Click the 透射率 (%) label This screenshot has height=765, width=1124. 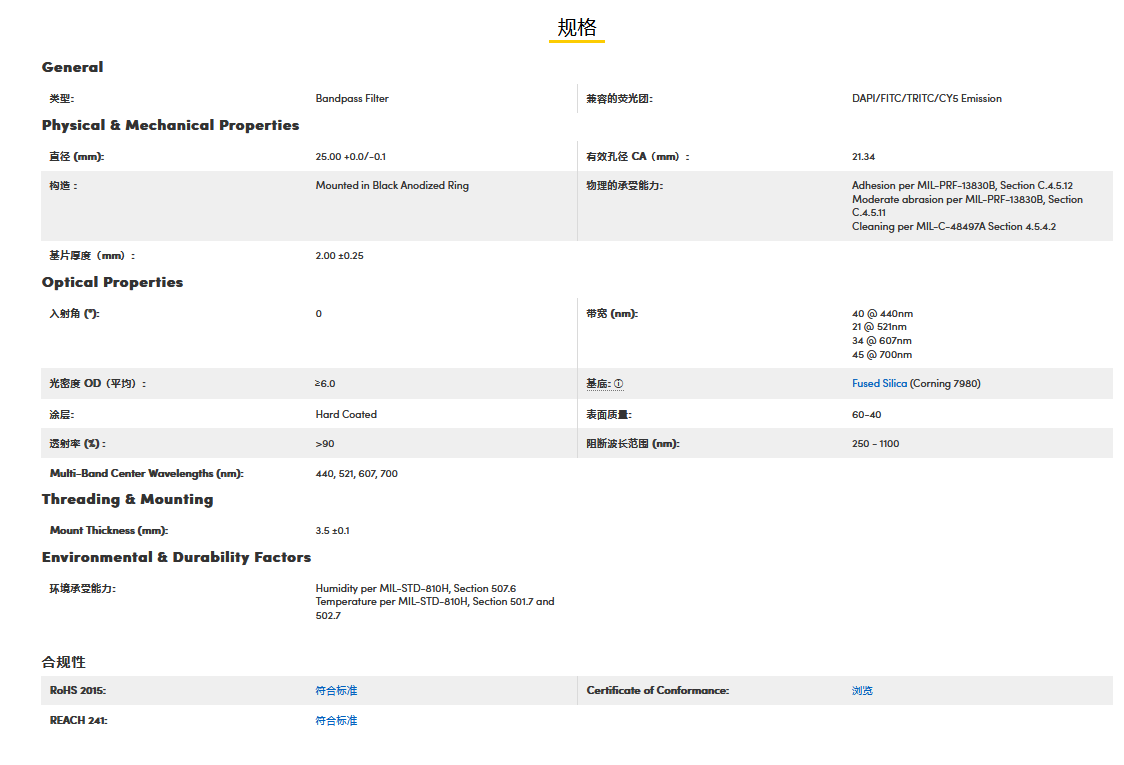pyautogui.click(x=77, y=444)
